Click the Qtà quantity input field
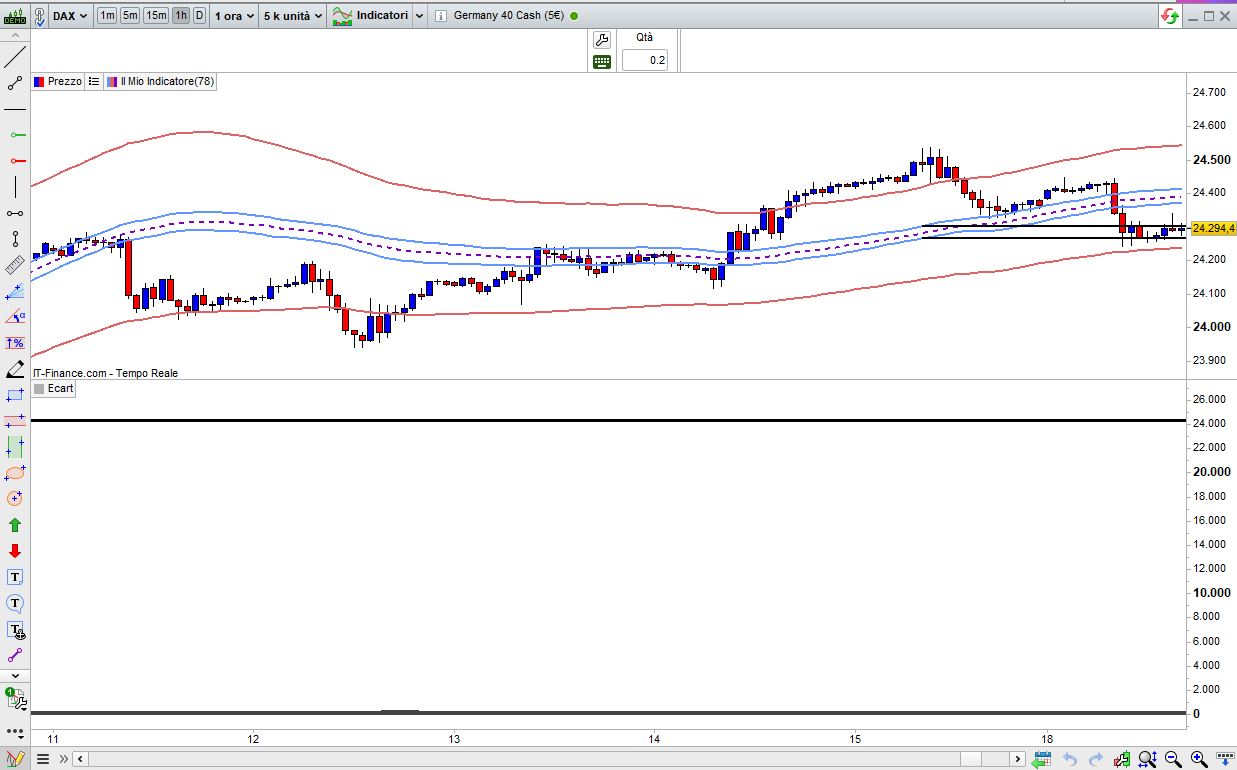This screenshot has width=1237, height=770. pyautogui.click(x=645, y=60)
